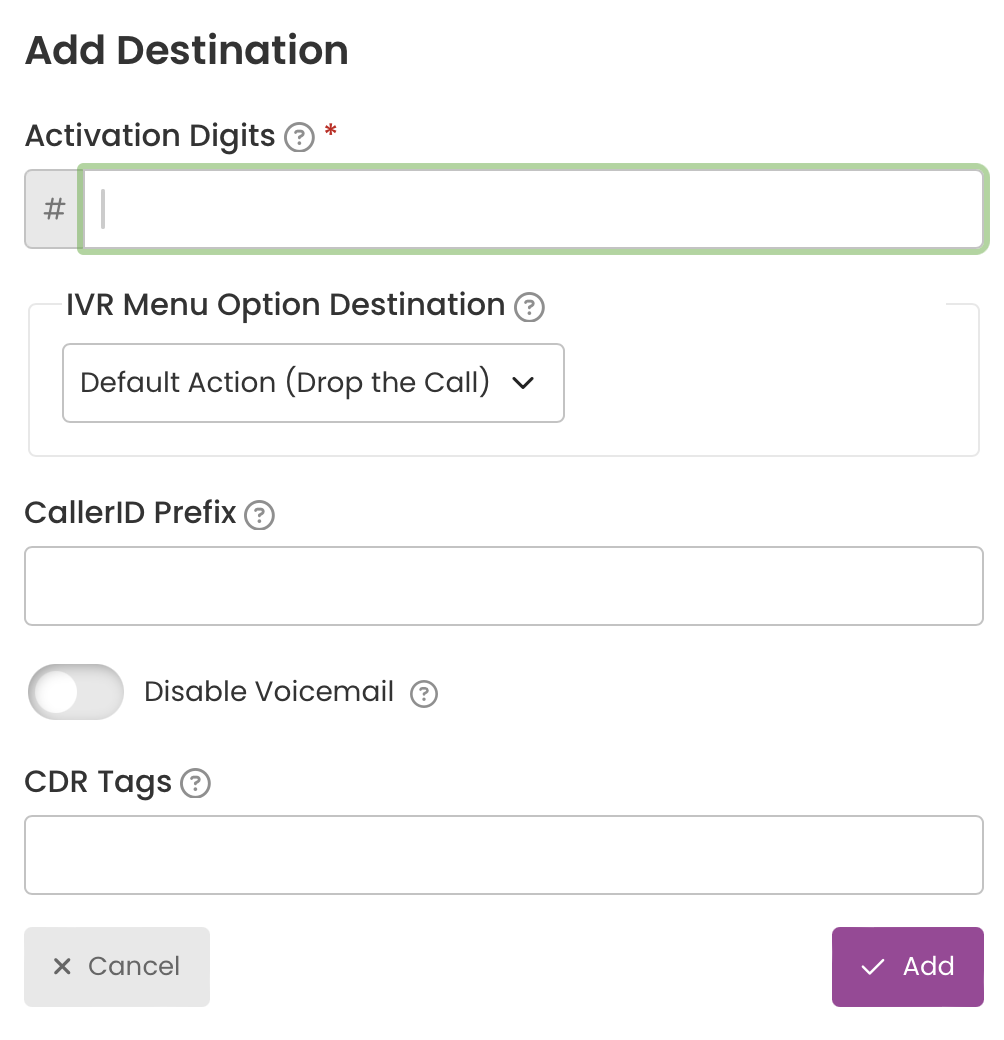The width and height of the screenshot is (1004, 1040).
Task: Click the Add Destination heading
Action: (x=186, y=50)
